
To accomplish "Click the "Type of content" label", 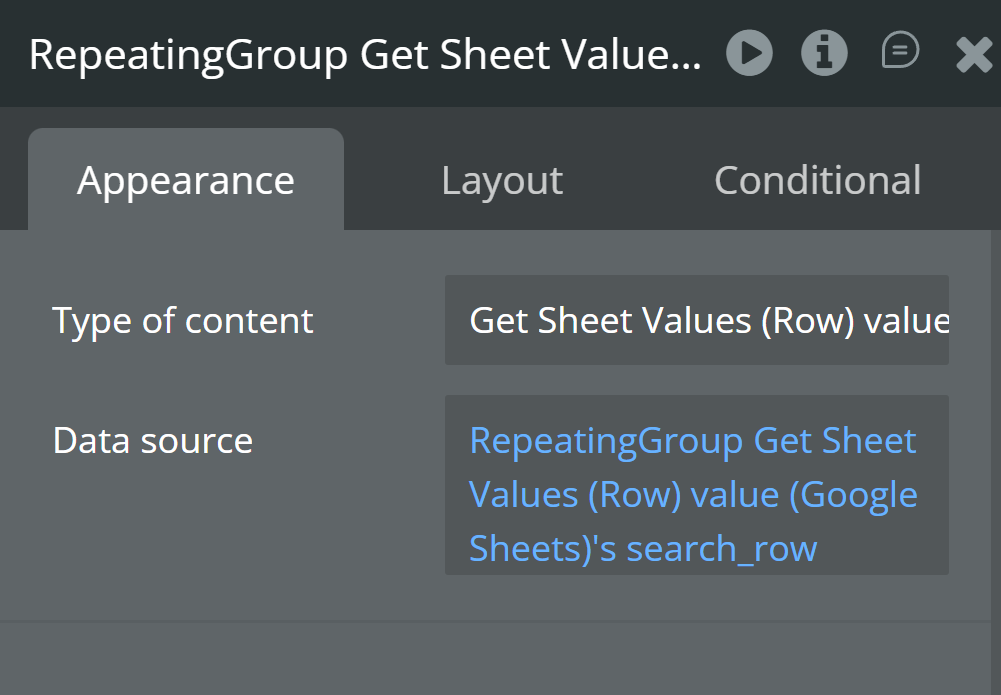I will 183,321.
